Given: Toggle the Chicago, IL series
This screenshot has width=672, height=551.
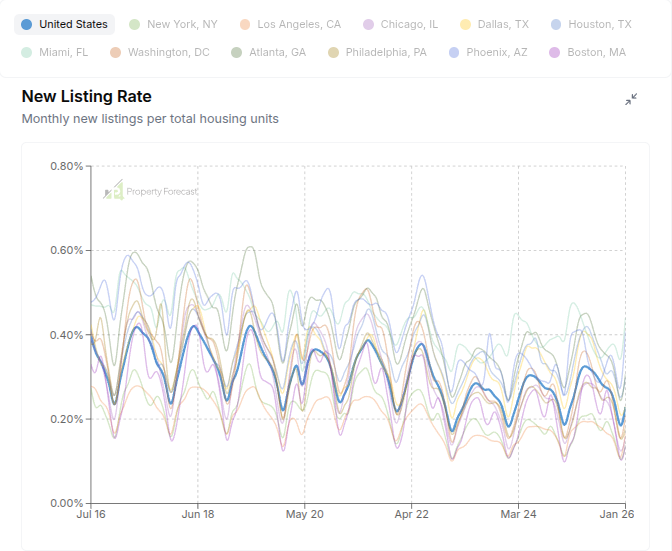Looking at the screenshot, I should tap(400, 24).
